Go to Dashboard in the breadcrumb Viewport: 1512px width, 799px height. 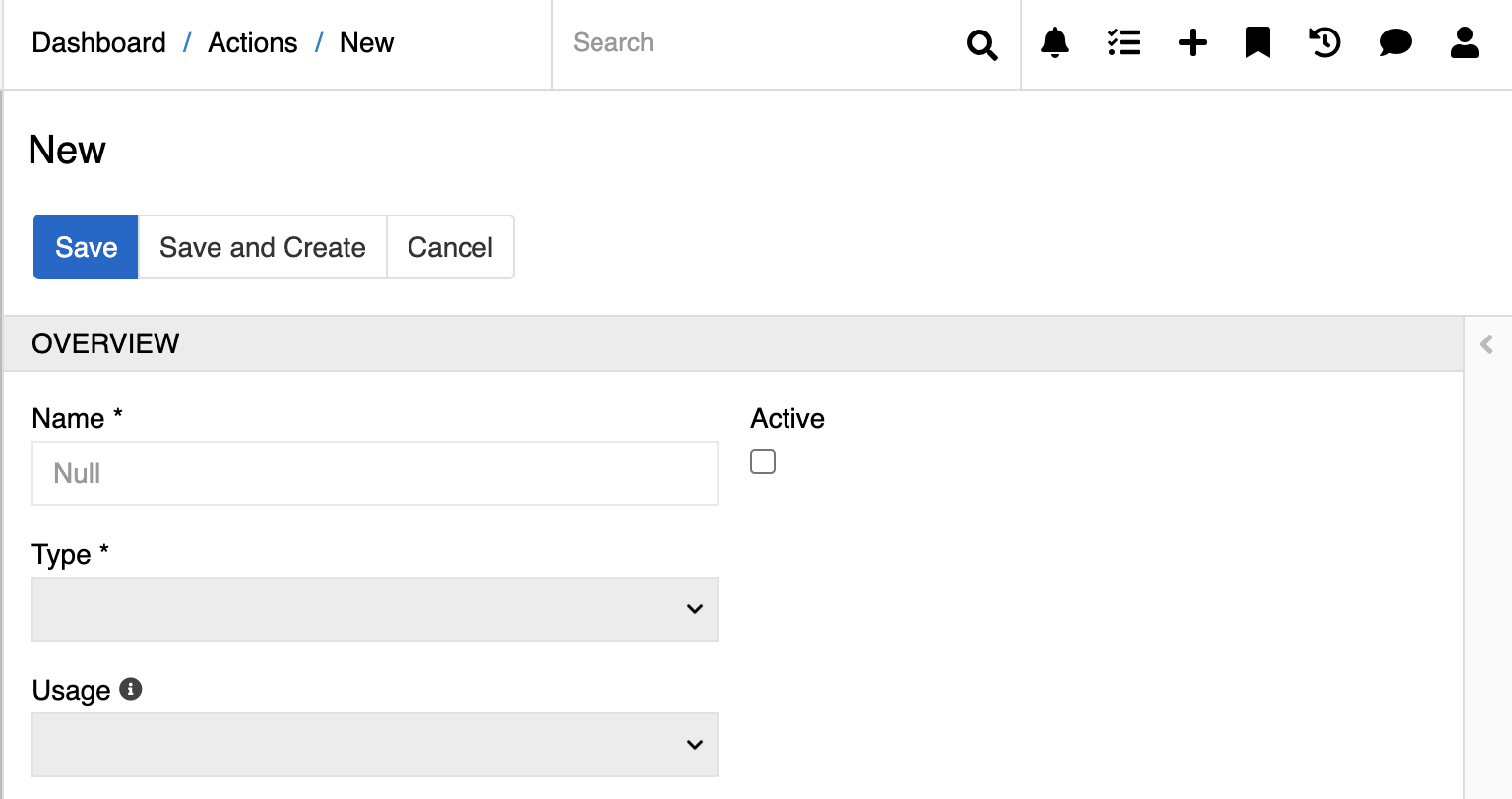point(98,43)
